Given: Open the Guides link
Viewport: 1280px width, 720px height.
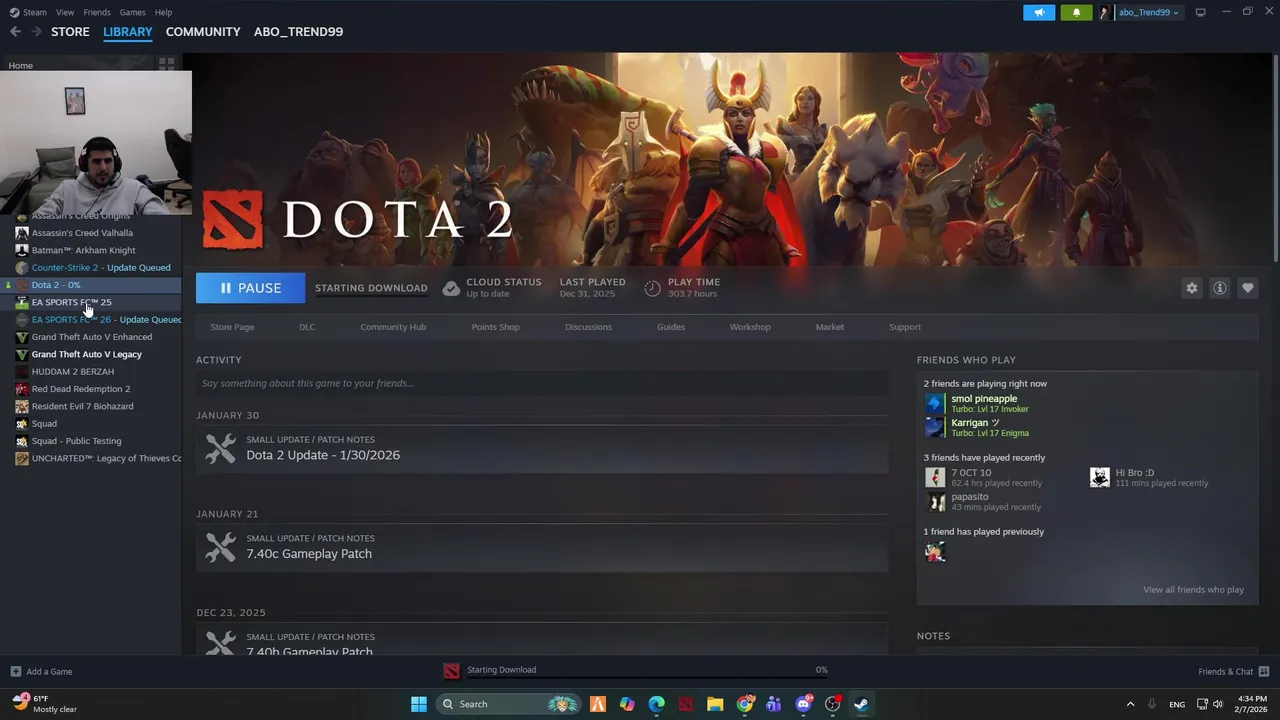Looking at the screenshot, I should 671,327.
